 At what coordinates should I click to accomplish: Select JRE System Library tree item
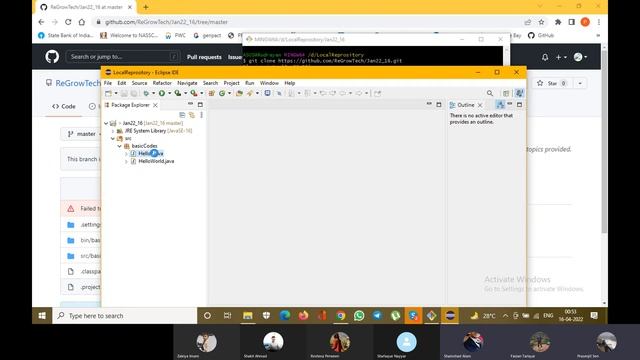[154, 131]
